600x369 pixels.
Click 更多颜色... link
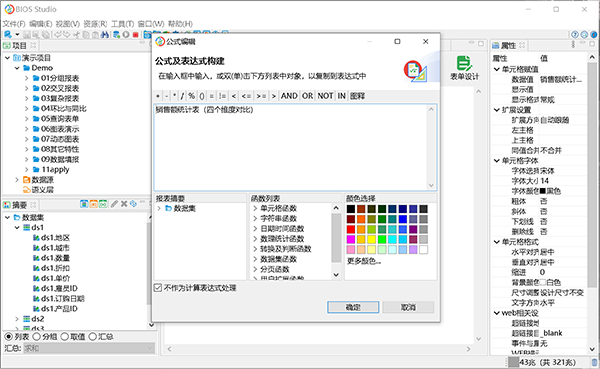point(364,261)
